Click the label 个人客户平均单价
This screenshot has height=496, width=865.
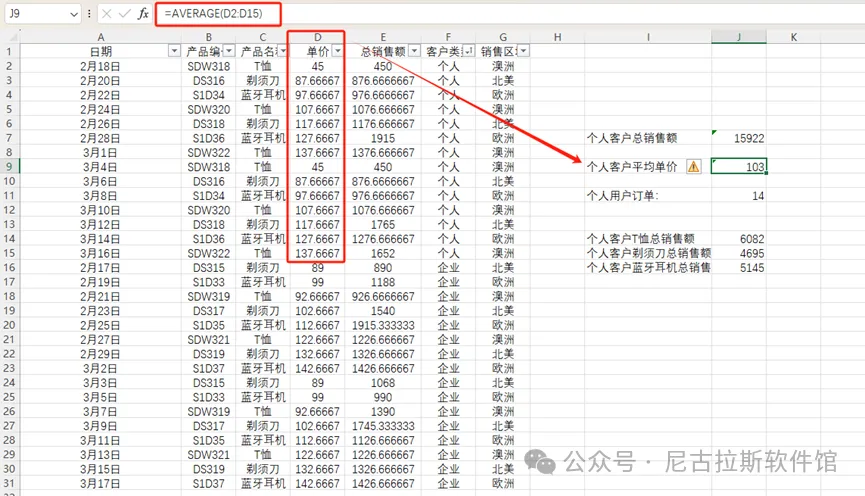(632, 167)
